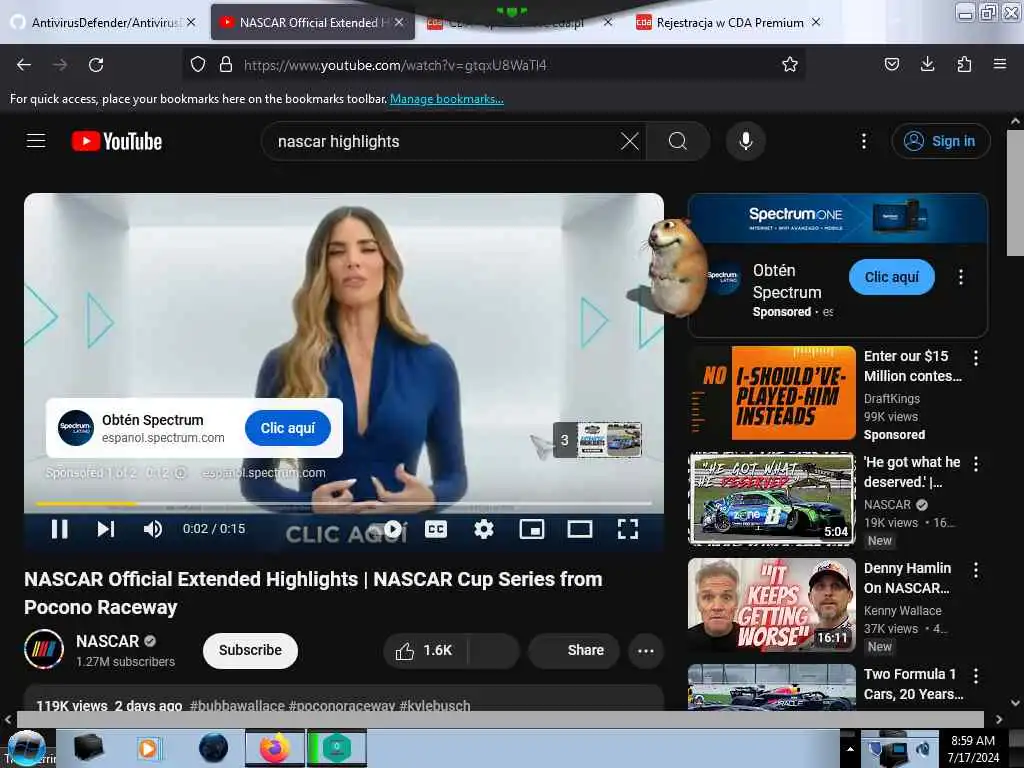Switch to theater mode
Screen dimensions: 1024x768
click(x=580, y=529)
